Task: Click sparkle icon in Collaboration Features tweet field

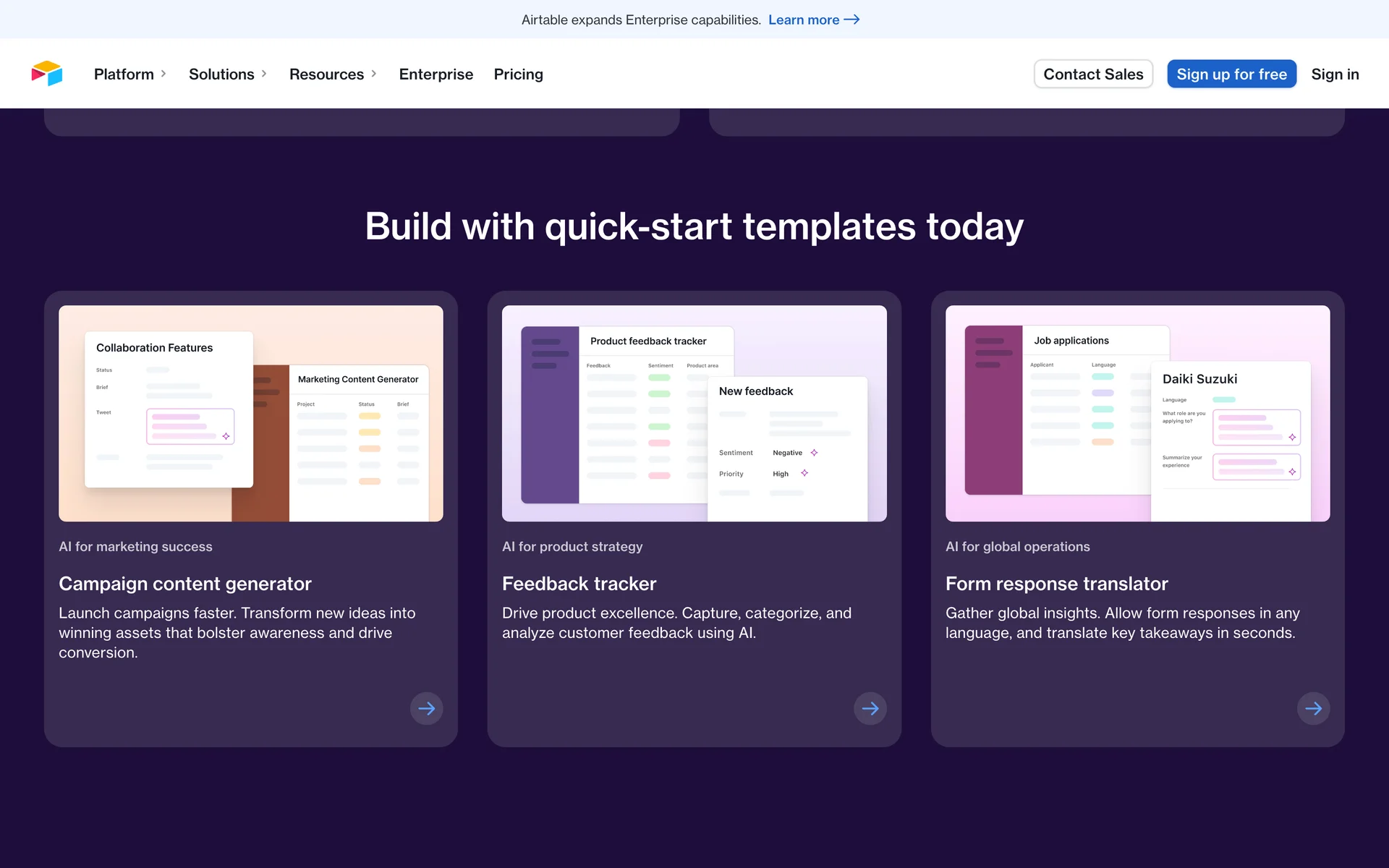Action: (x=226, y=436)
